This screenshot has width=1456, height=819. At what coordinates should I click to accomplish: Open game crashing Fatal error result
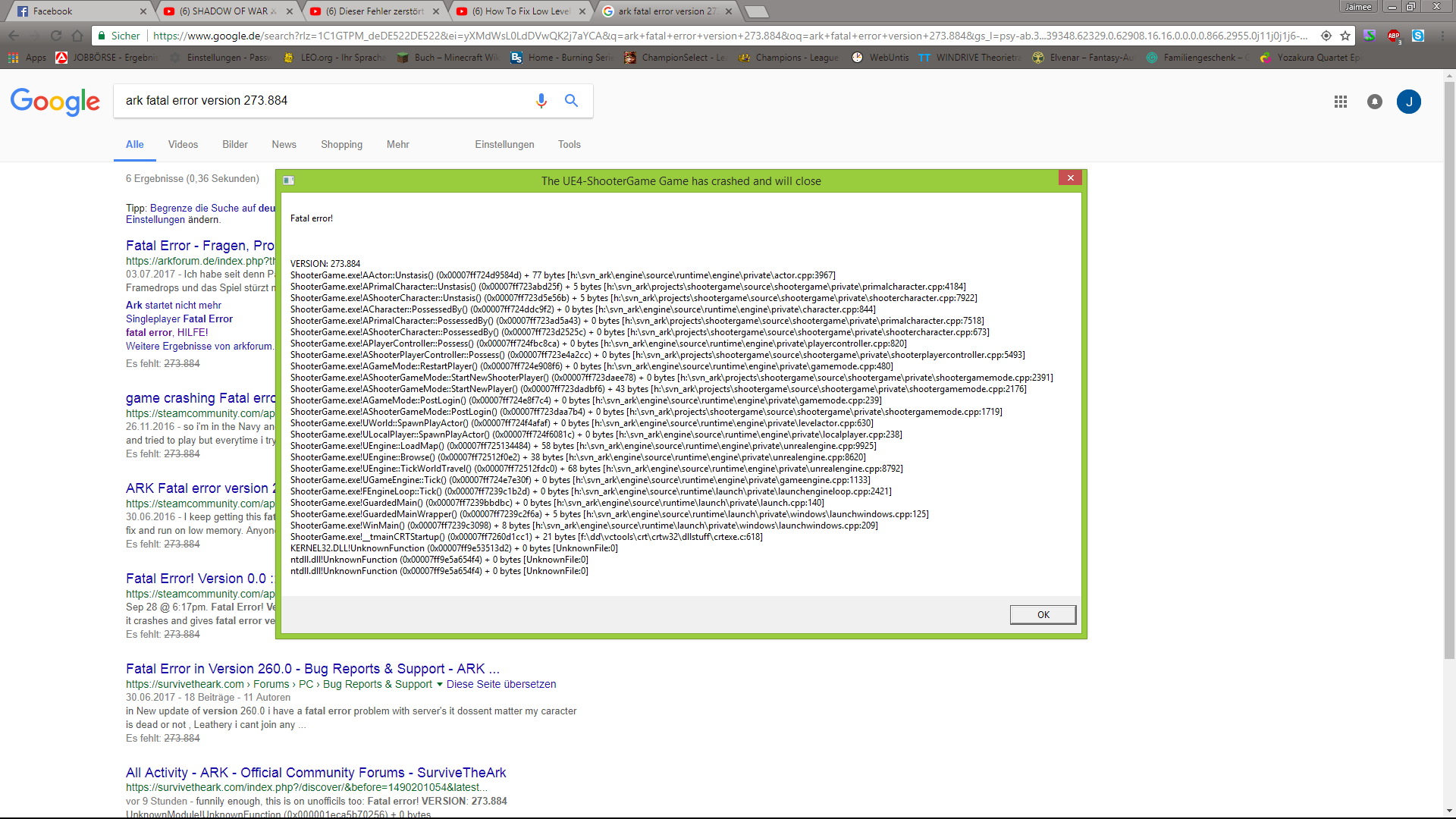click(201, 398)
